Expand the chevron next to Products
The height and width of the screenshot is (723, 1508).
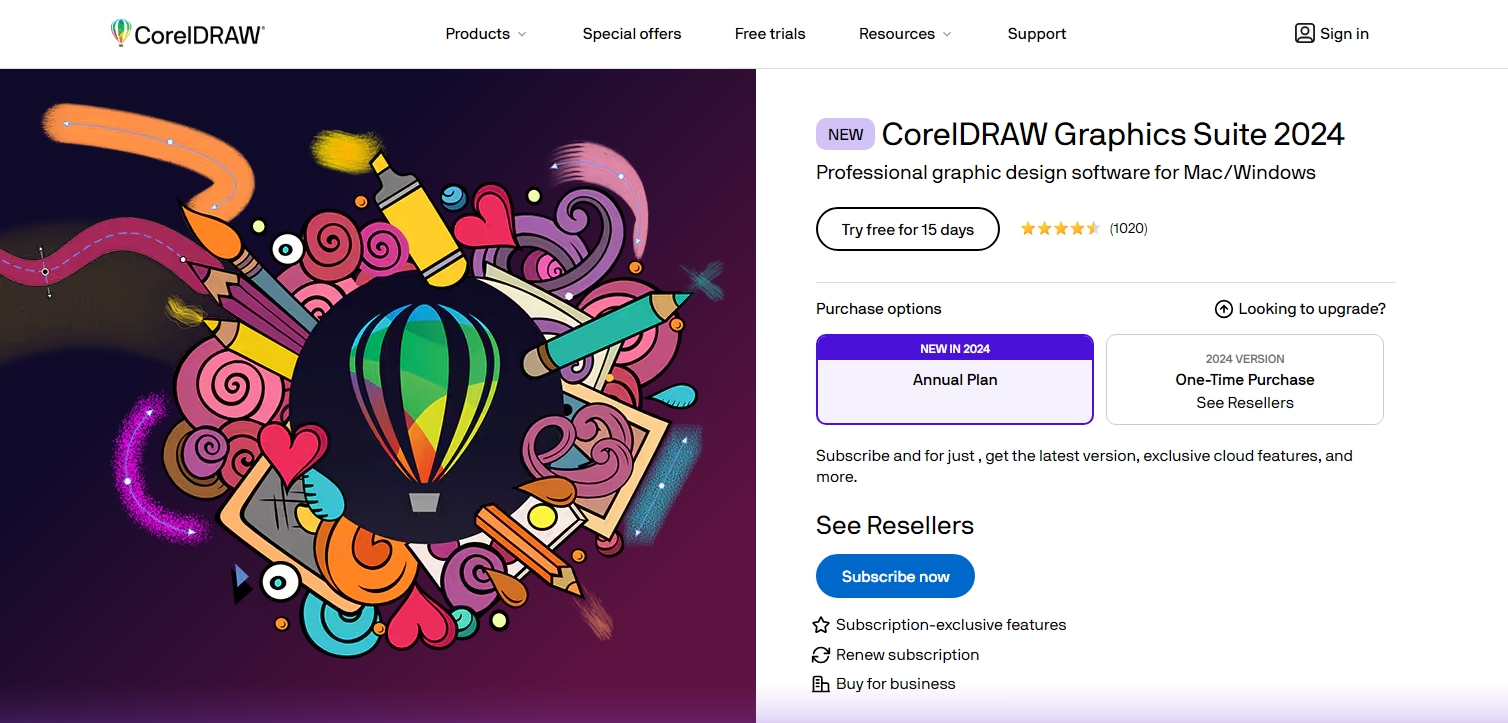(523, 34)
